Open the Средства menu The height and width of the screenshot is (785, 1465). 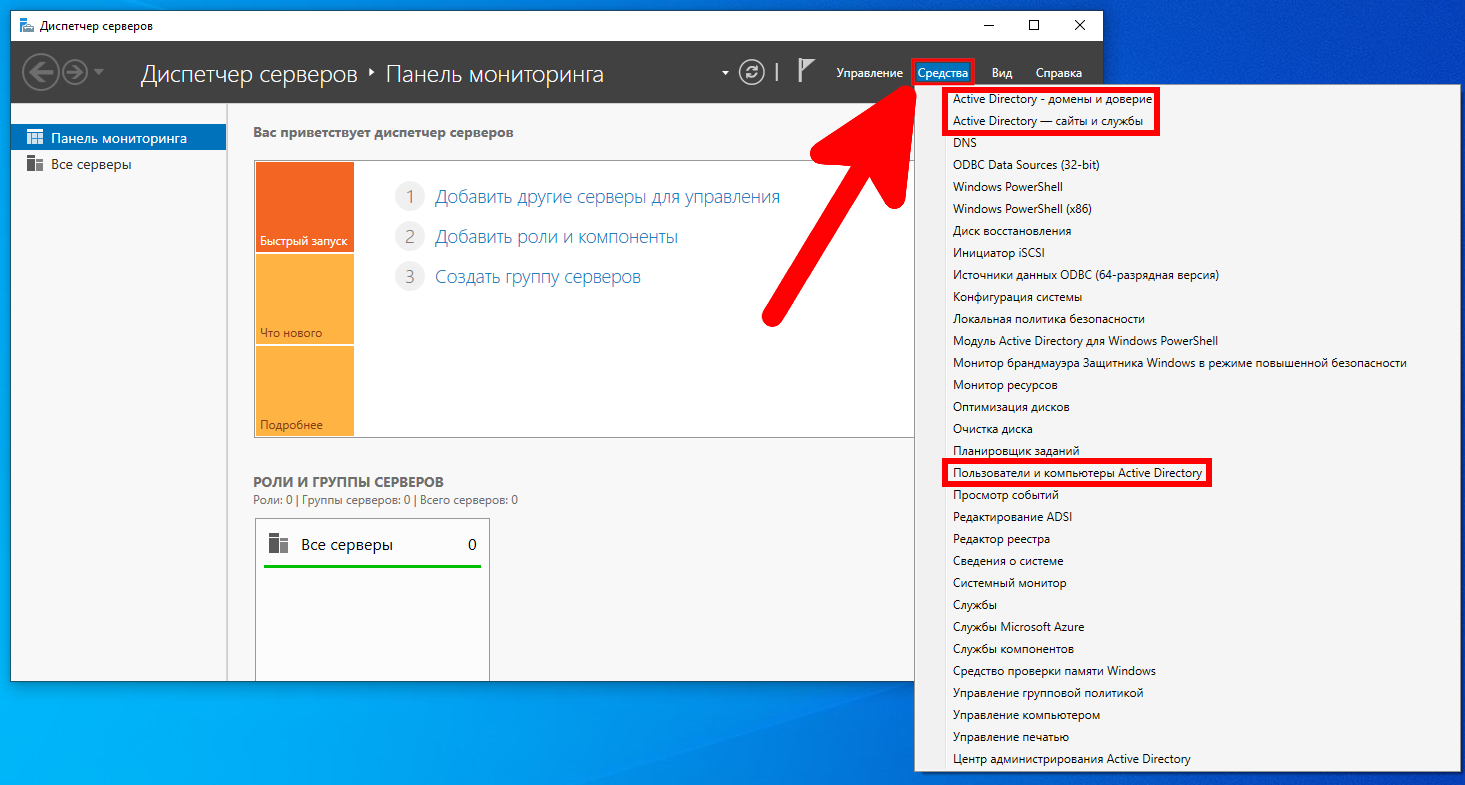943,73
